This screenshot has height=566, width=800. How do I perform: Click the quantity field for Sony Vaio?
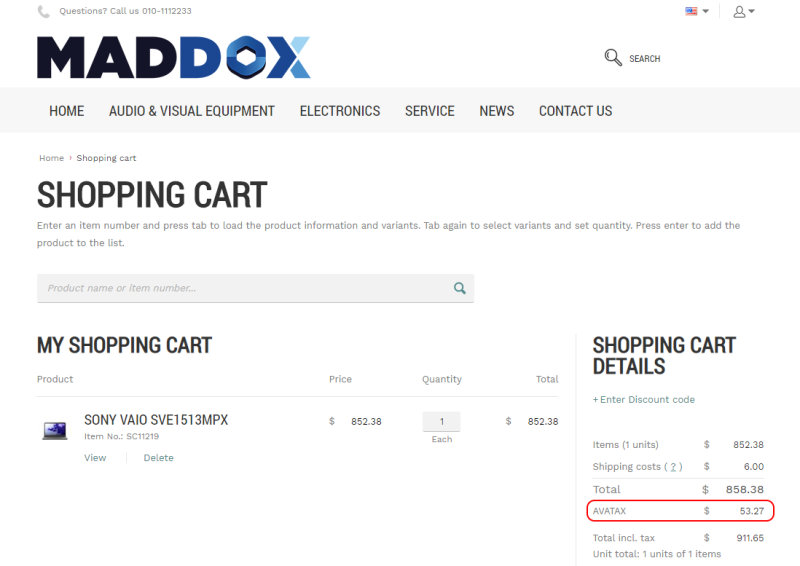pyautogui.click(x=441, y=422)
